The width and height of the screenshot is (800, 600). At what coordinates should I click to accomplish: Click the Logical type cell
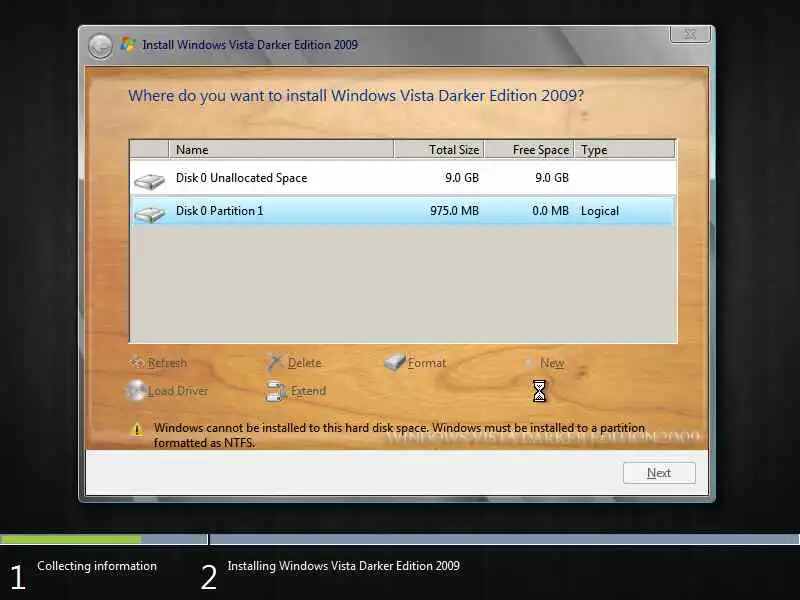599,211
